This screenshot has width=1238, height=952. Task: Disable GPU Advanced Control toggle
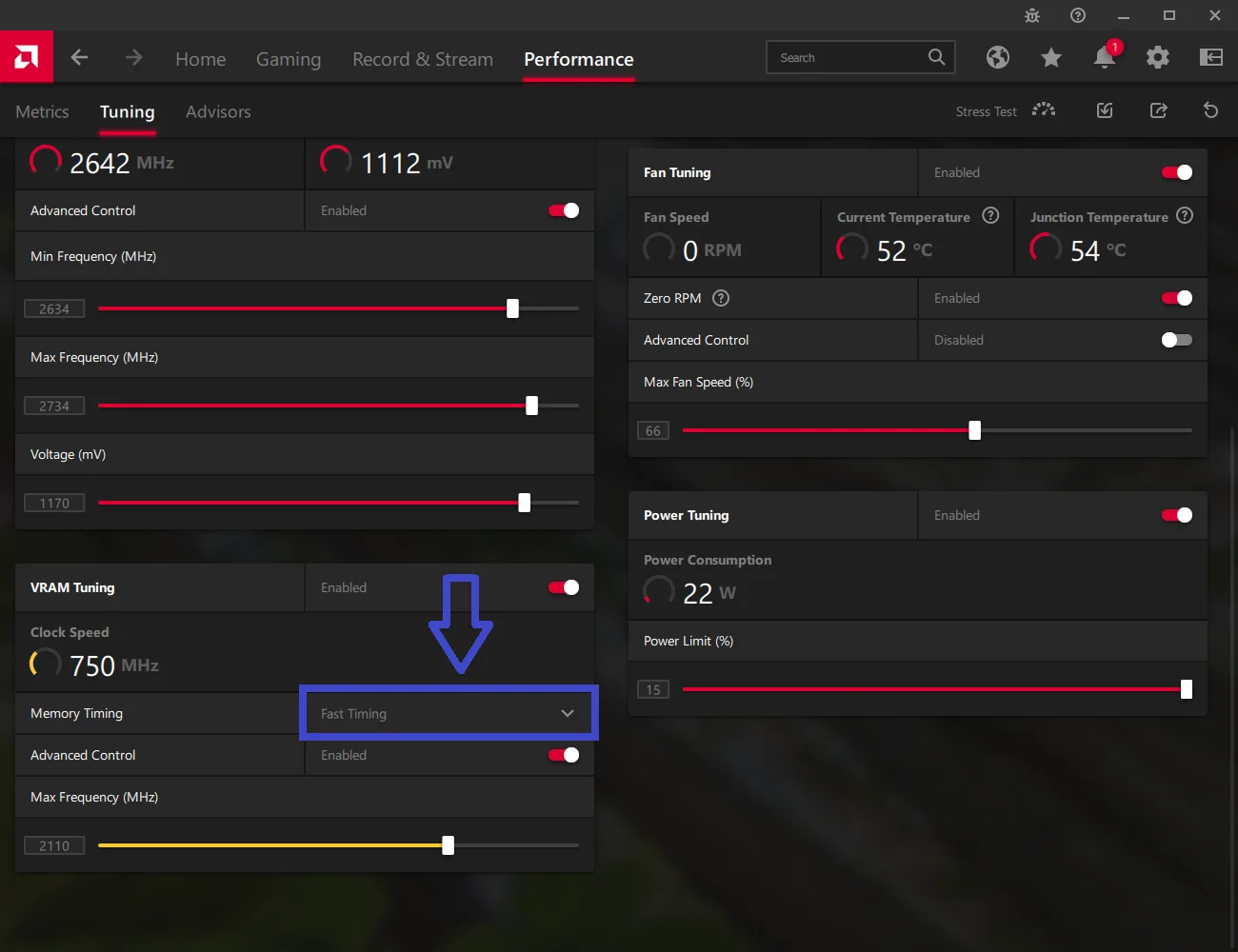tap(564, 210)
